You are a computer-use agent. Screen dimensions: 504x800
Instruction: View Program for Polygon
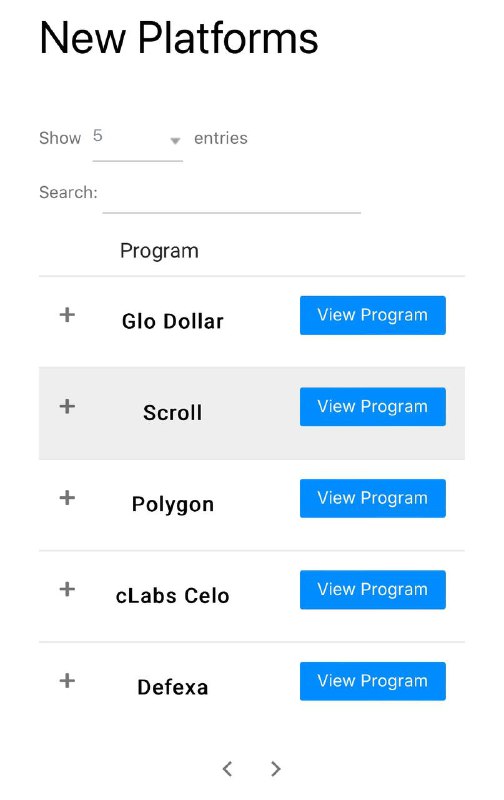pyautogui.click(x=372, y=498)
